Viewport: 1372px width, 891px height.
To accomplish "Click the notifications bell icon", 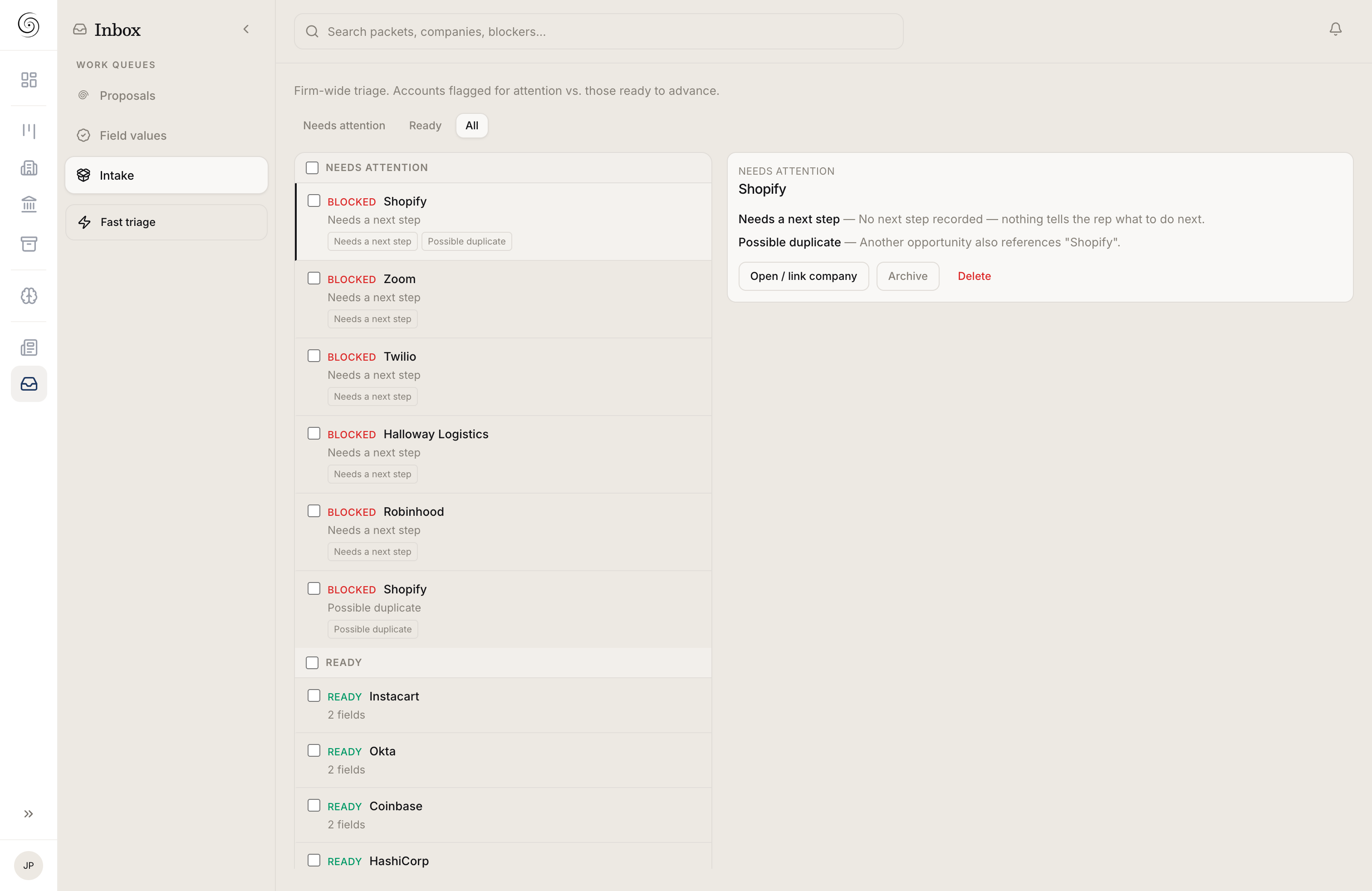I will point(1335,29).
